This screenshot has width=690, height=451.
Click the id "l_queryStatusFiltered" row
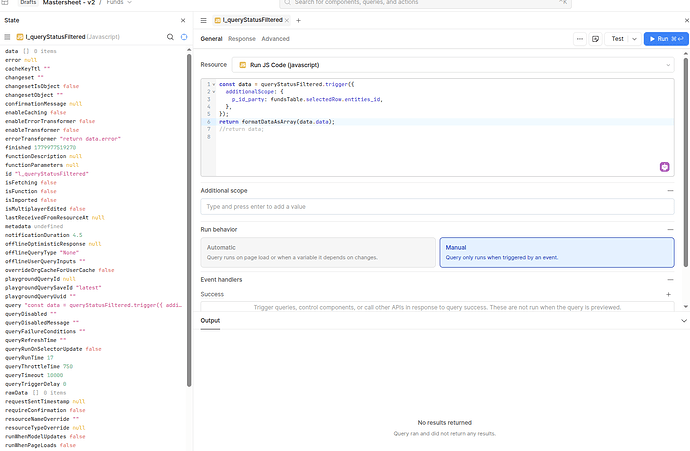[47, 174]
